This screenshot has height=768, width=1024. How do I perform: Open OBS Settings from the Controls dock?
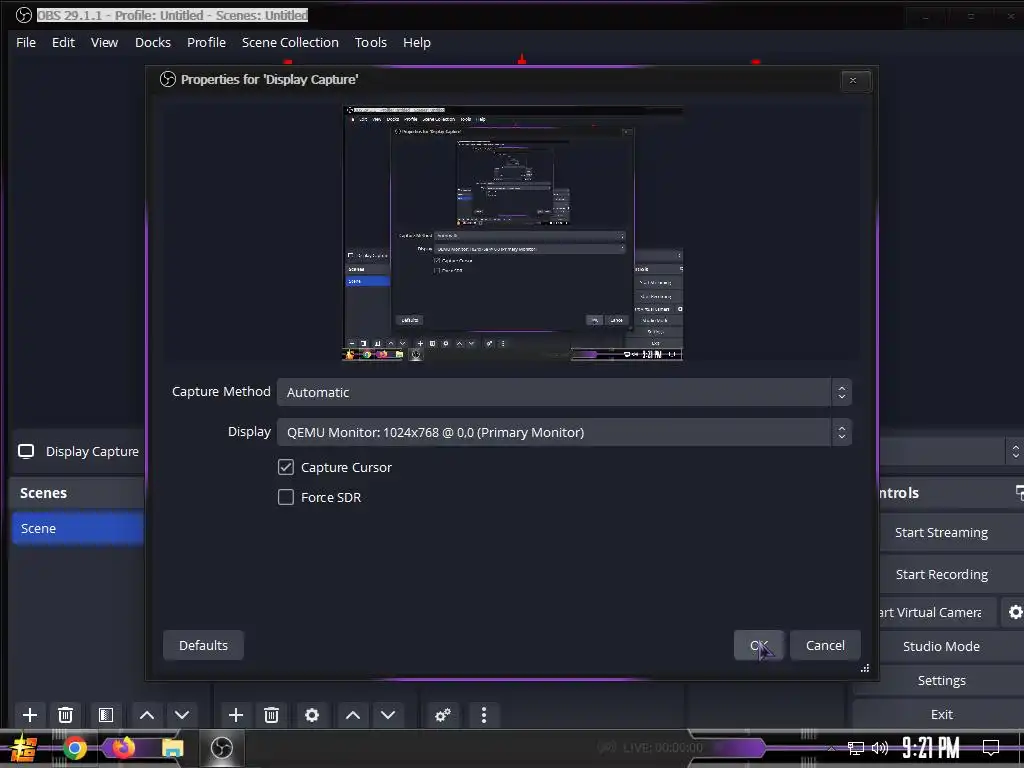click(x=941, y=680)
